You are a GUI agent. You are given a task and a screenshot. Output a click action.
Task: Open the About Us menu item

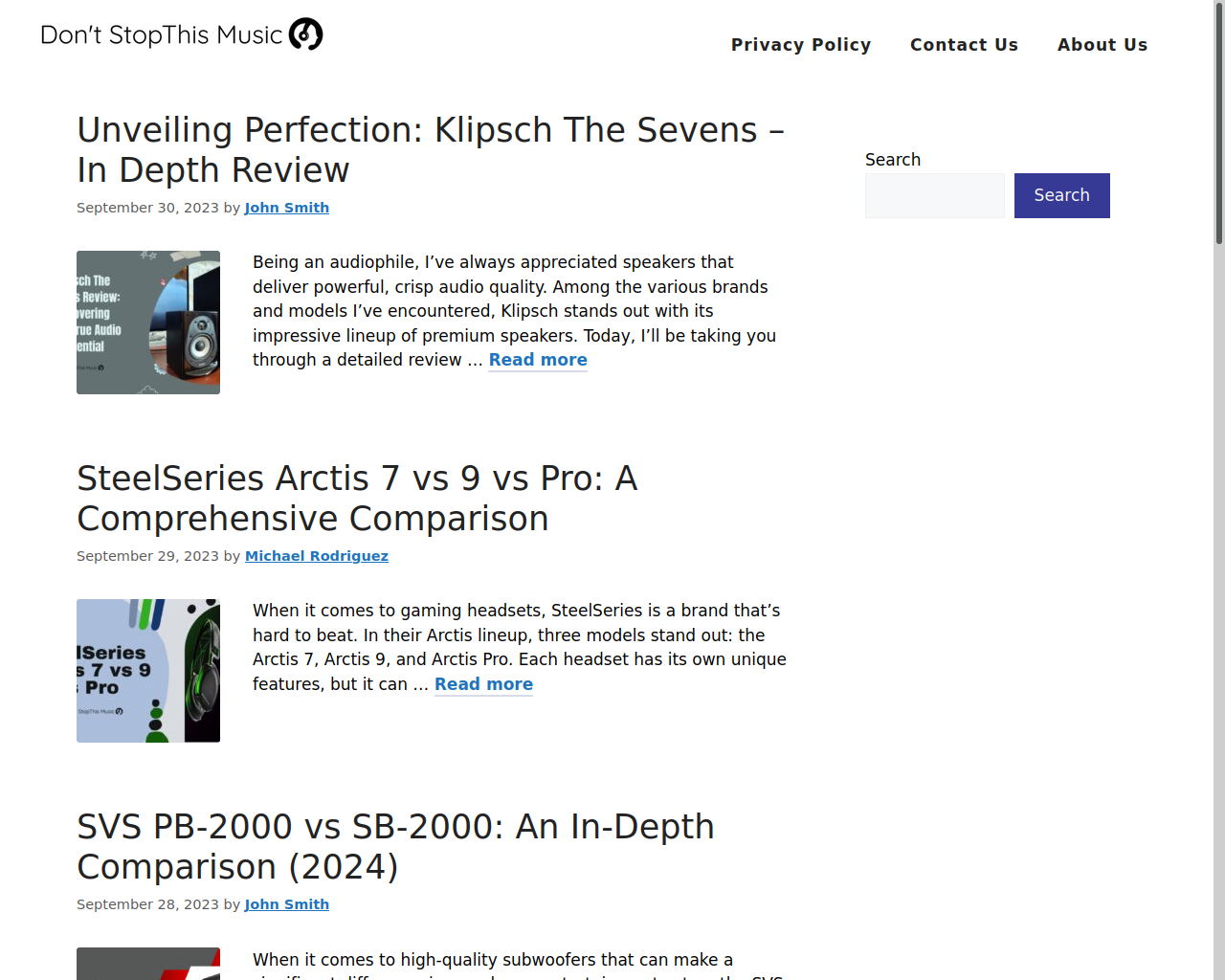tap(1102, 45)
